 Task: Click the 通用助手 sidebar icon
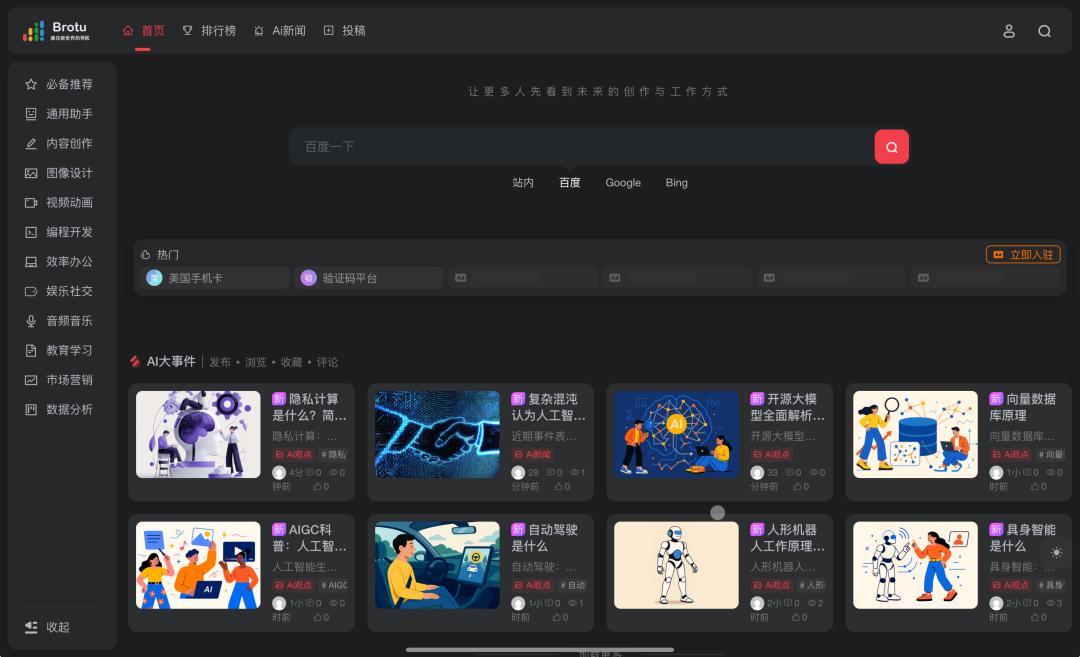[x=31, y=114]
